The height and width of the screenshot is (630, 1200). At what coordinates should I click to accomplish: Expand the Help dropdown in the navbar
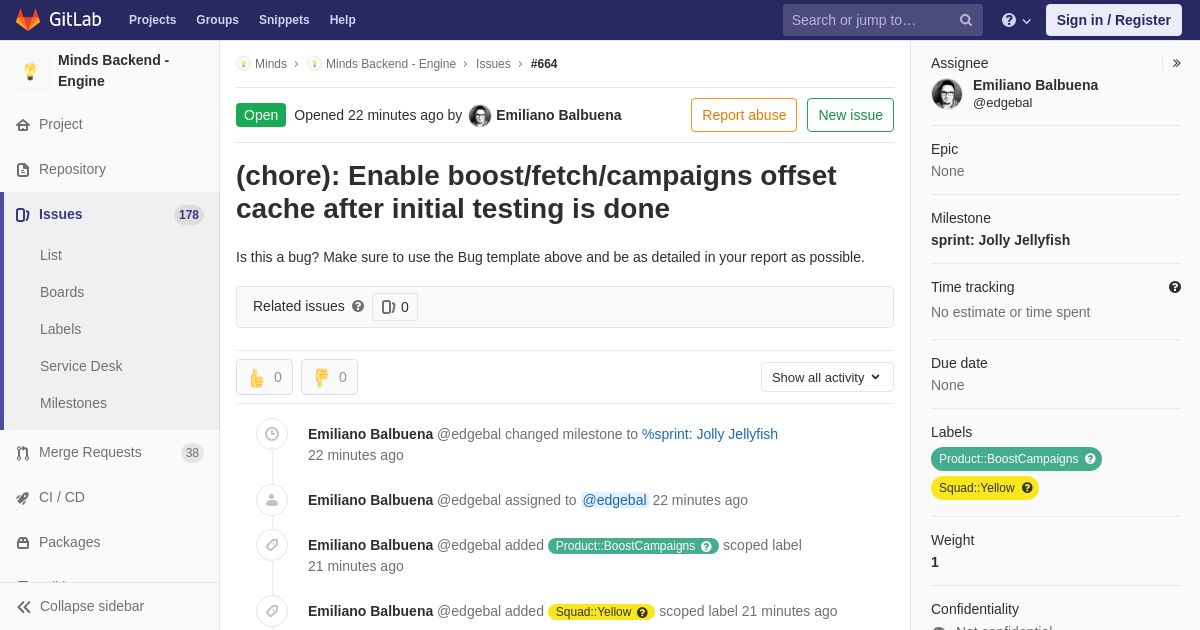1016,20
